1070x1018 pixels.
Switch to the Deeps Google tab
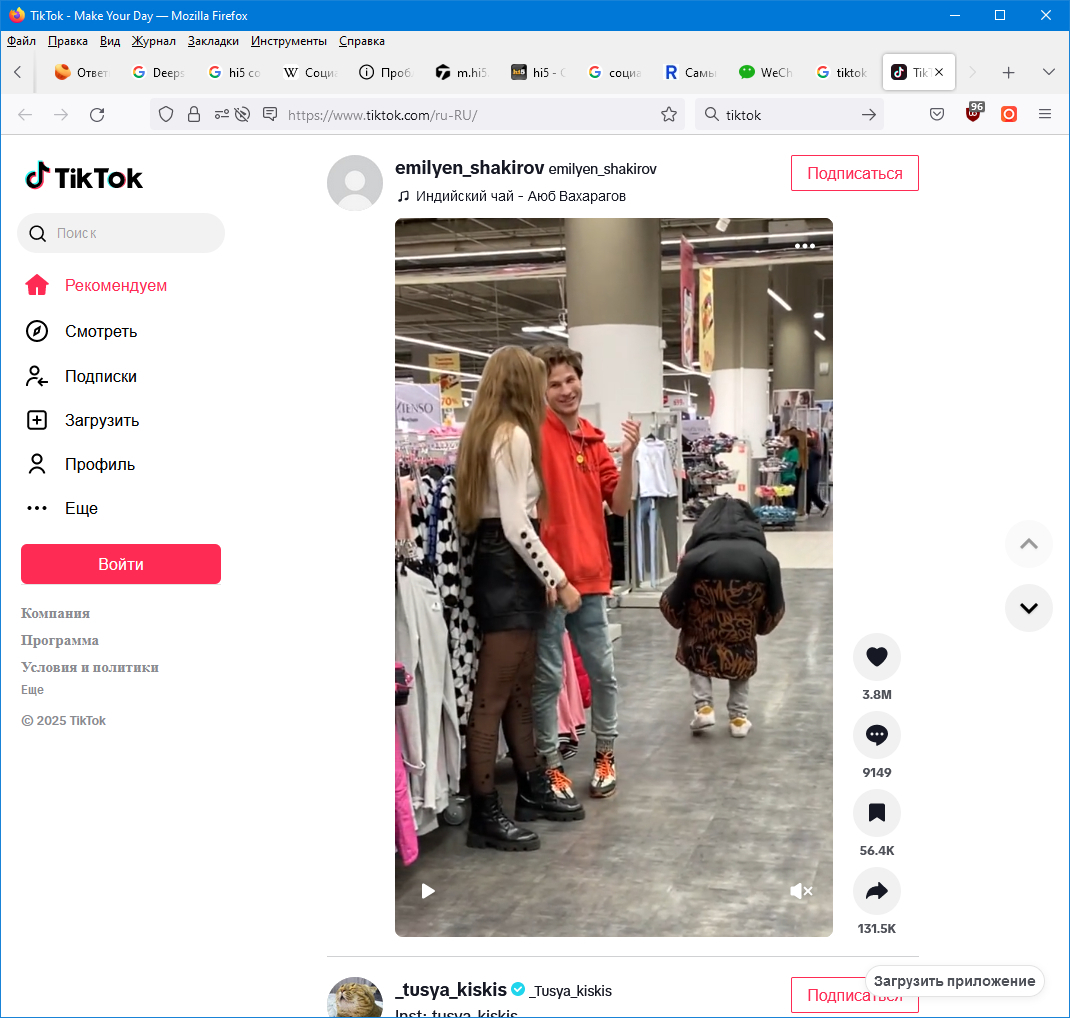coord(159,72)
